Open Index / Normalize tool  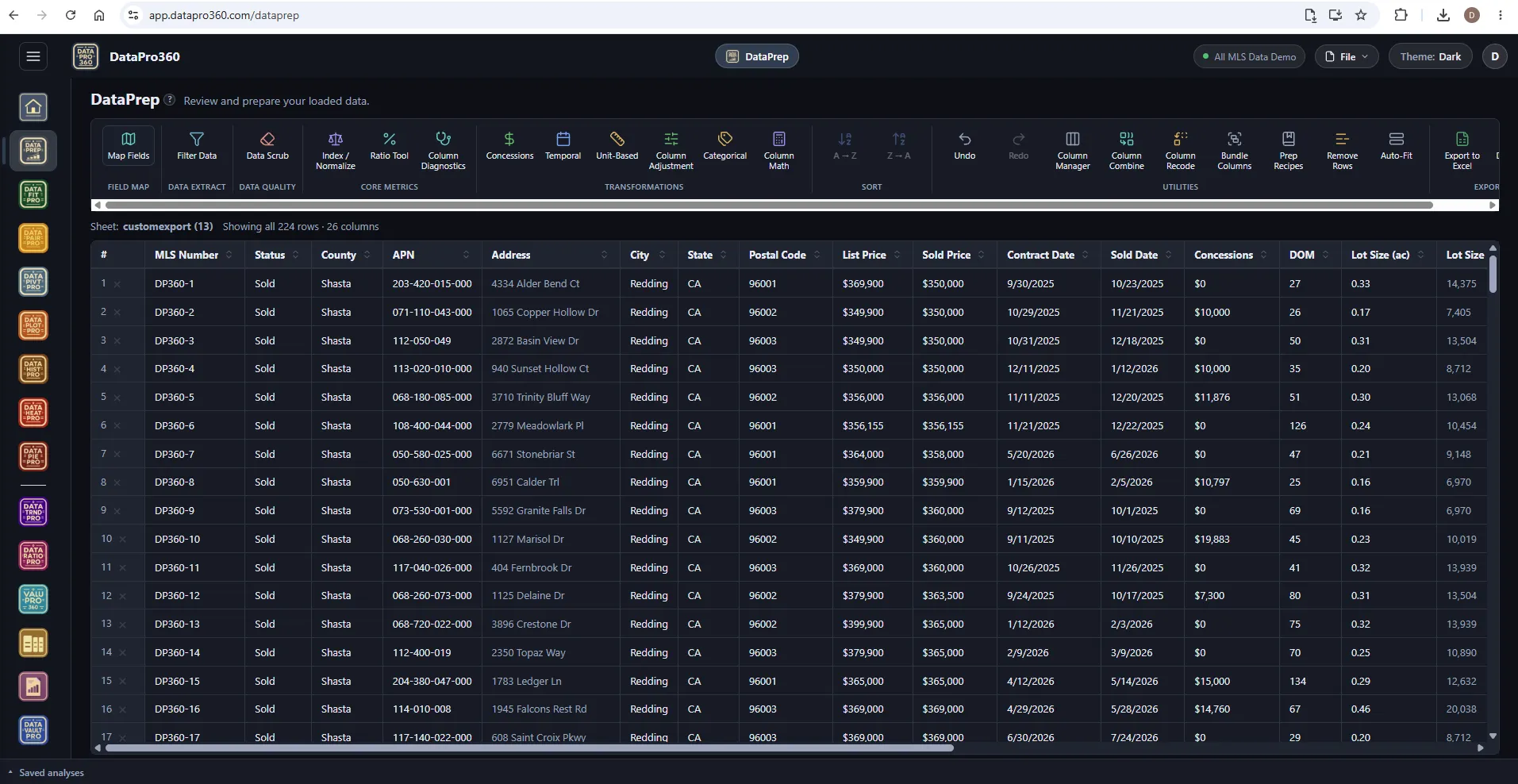coord(336,151)
